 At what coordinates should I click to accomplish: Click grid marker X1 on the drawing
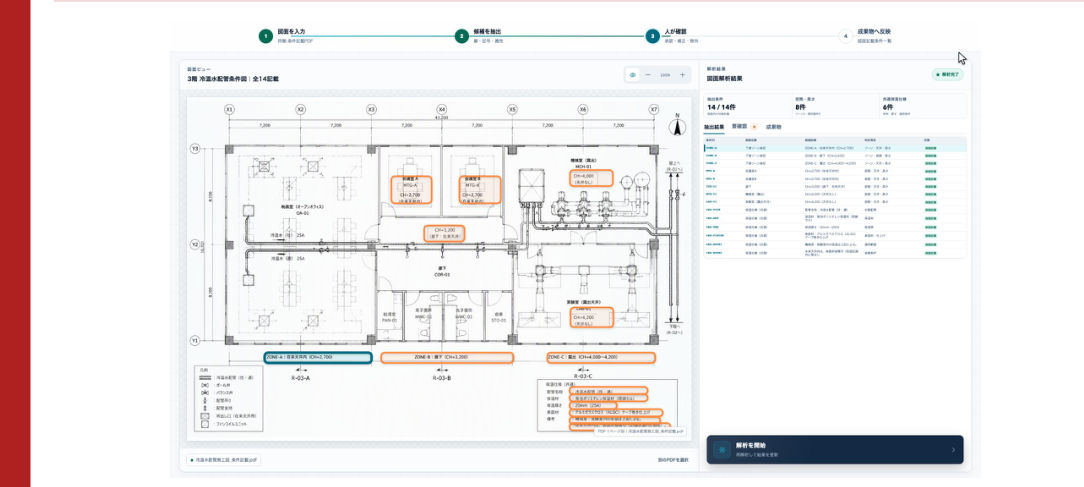point(230,109)
